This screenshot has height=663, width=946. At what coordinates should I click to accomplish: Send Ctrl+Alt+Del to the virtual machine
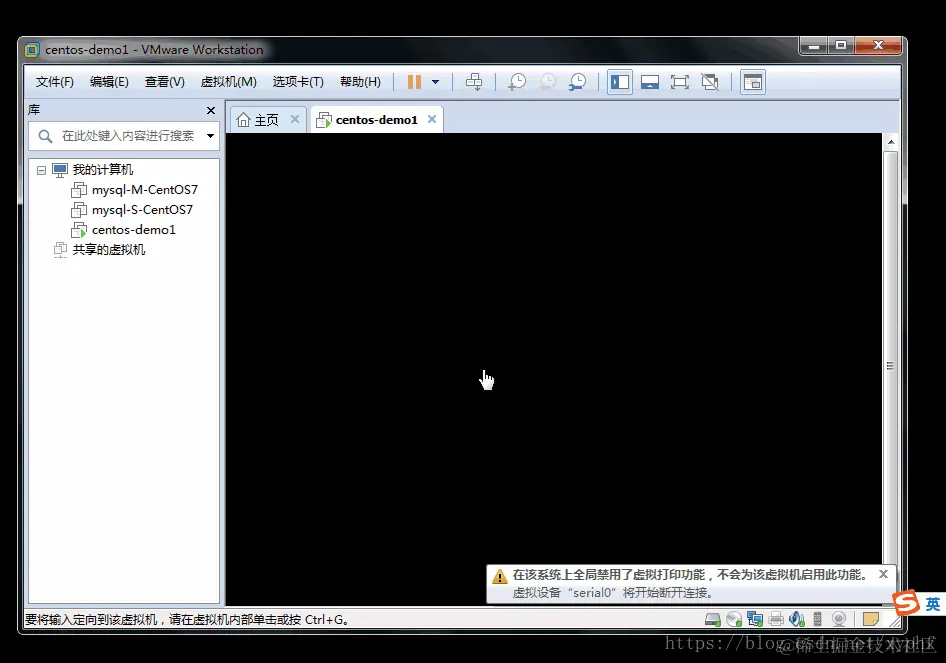coord(474,82)
